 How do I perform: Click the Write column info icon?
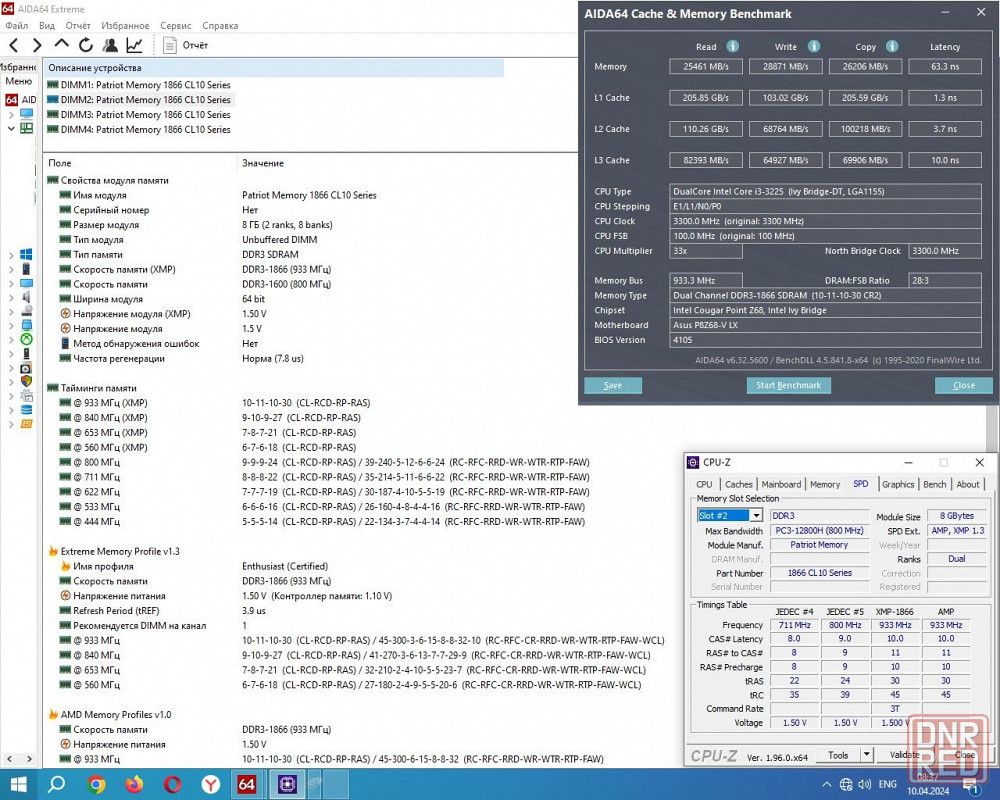point(814,47)
